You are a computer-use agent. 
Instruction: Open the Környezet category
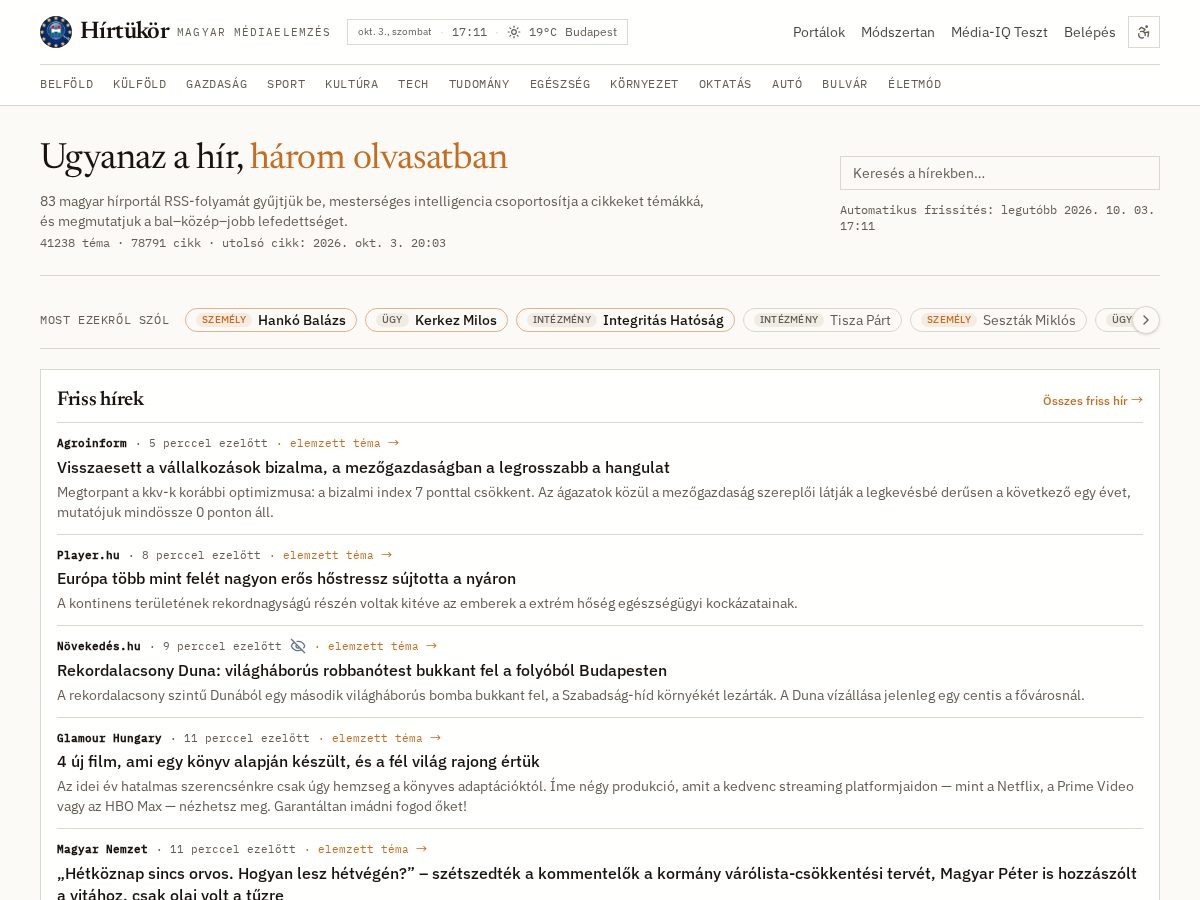644,84
